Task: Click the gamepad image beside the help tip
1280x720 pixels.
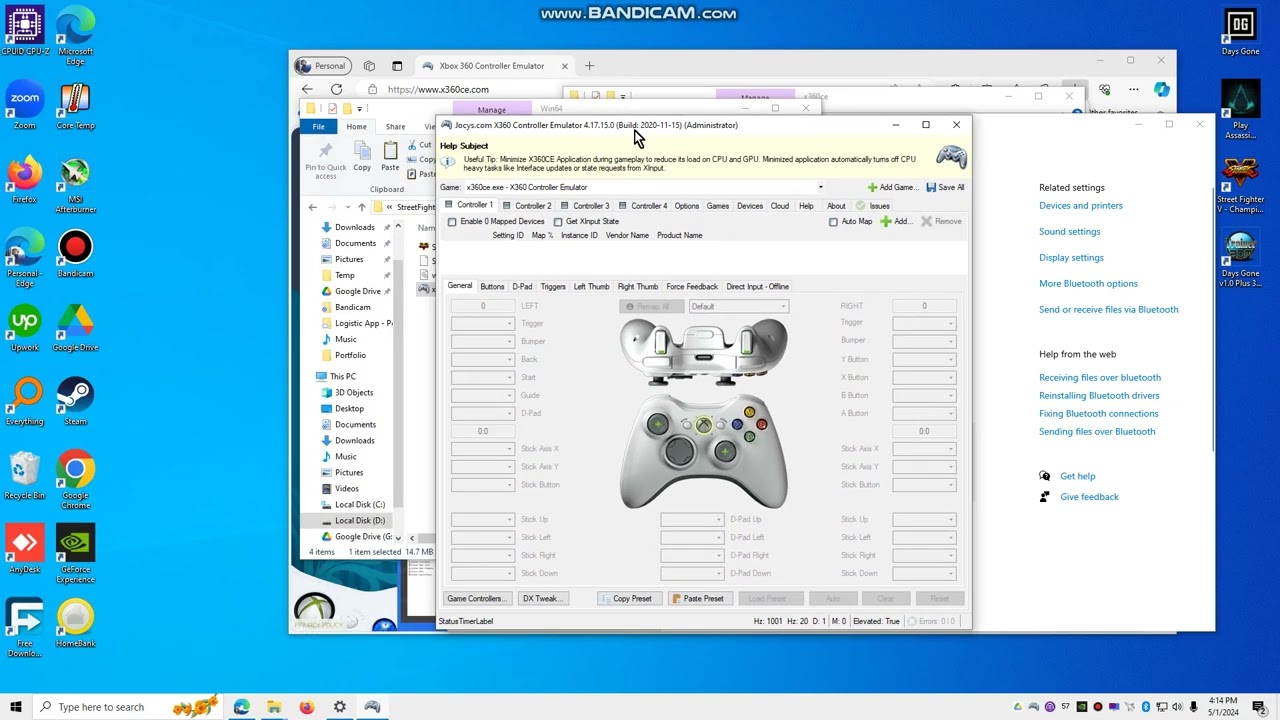Action: (950, 157)
